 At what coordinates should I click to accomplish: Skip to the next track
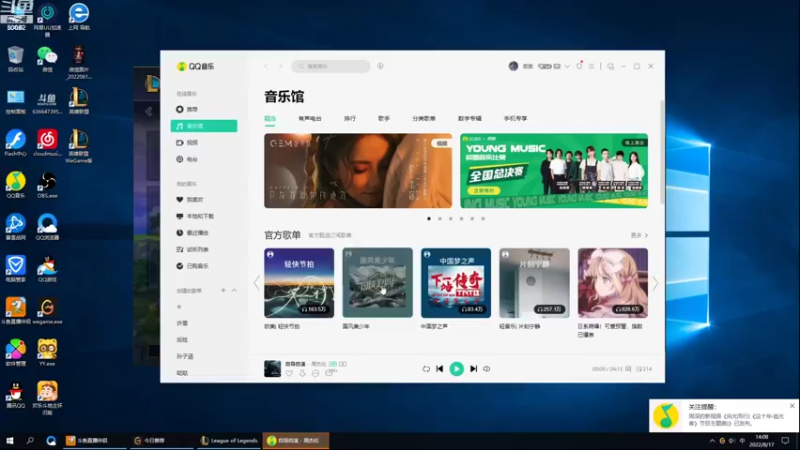tap(473, 369)
